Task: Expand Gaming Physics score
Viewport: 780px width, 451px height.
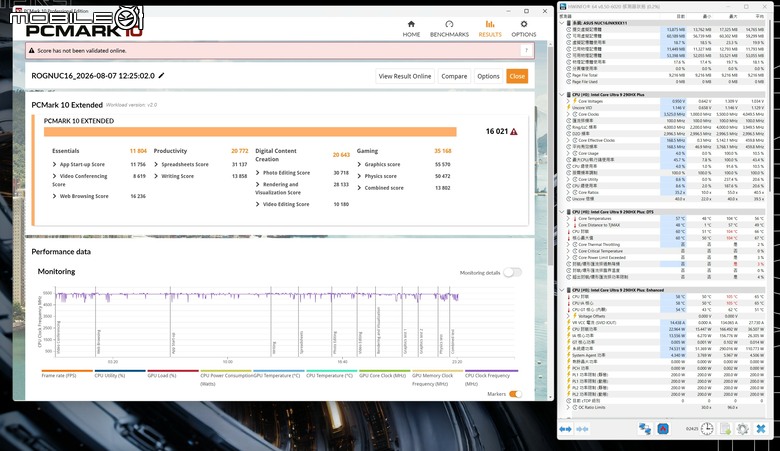Action: (359, 176)
